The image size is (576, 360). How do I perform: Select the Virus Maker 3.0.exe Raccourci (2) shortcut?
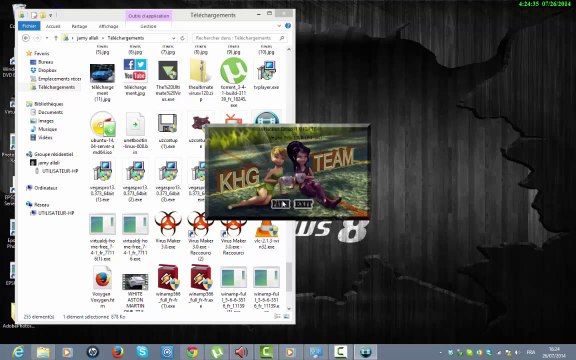coord(201,224)
